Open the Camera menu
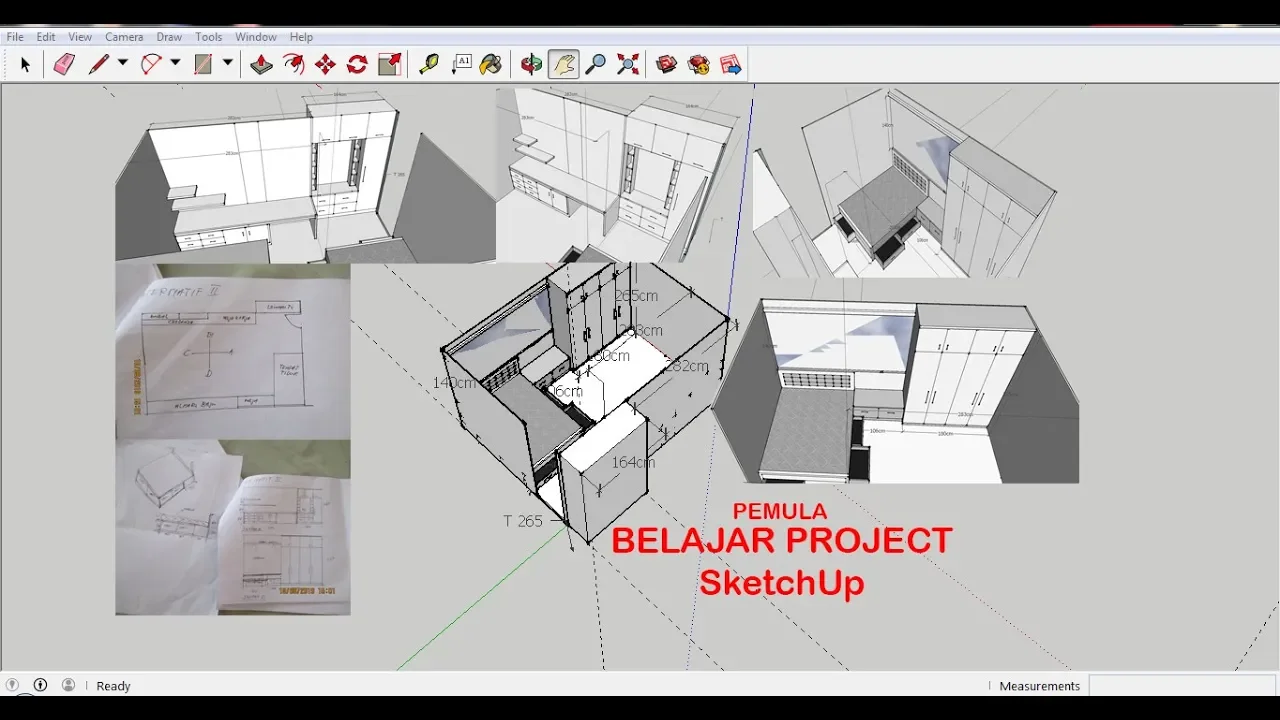The image size is (1280, 720). pos(124,37)
